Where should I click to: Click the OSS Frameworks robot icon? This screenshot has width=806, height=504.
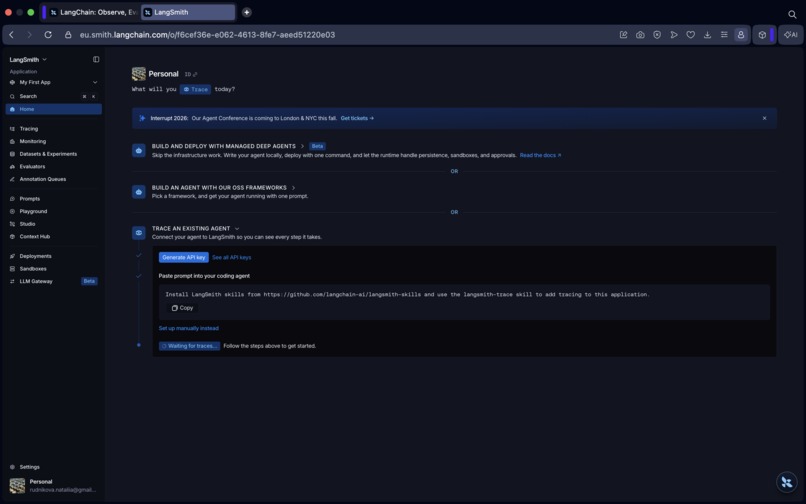click(139, 192)
